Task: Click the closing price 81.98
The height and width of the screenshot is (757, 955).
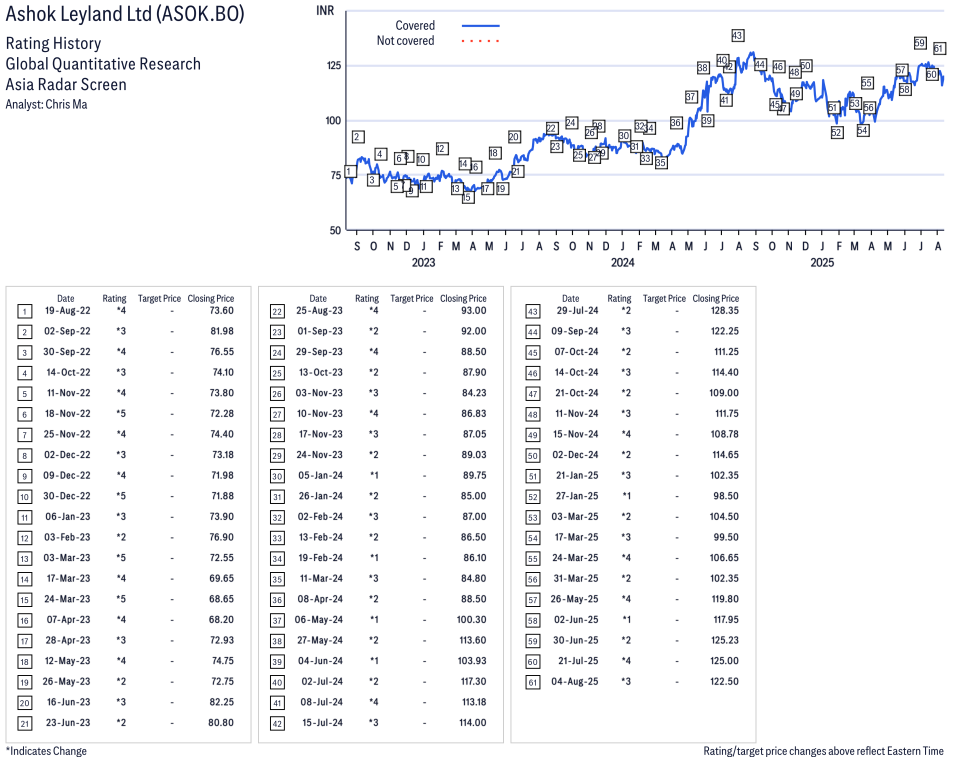Action: 222,331
